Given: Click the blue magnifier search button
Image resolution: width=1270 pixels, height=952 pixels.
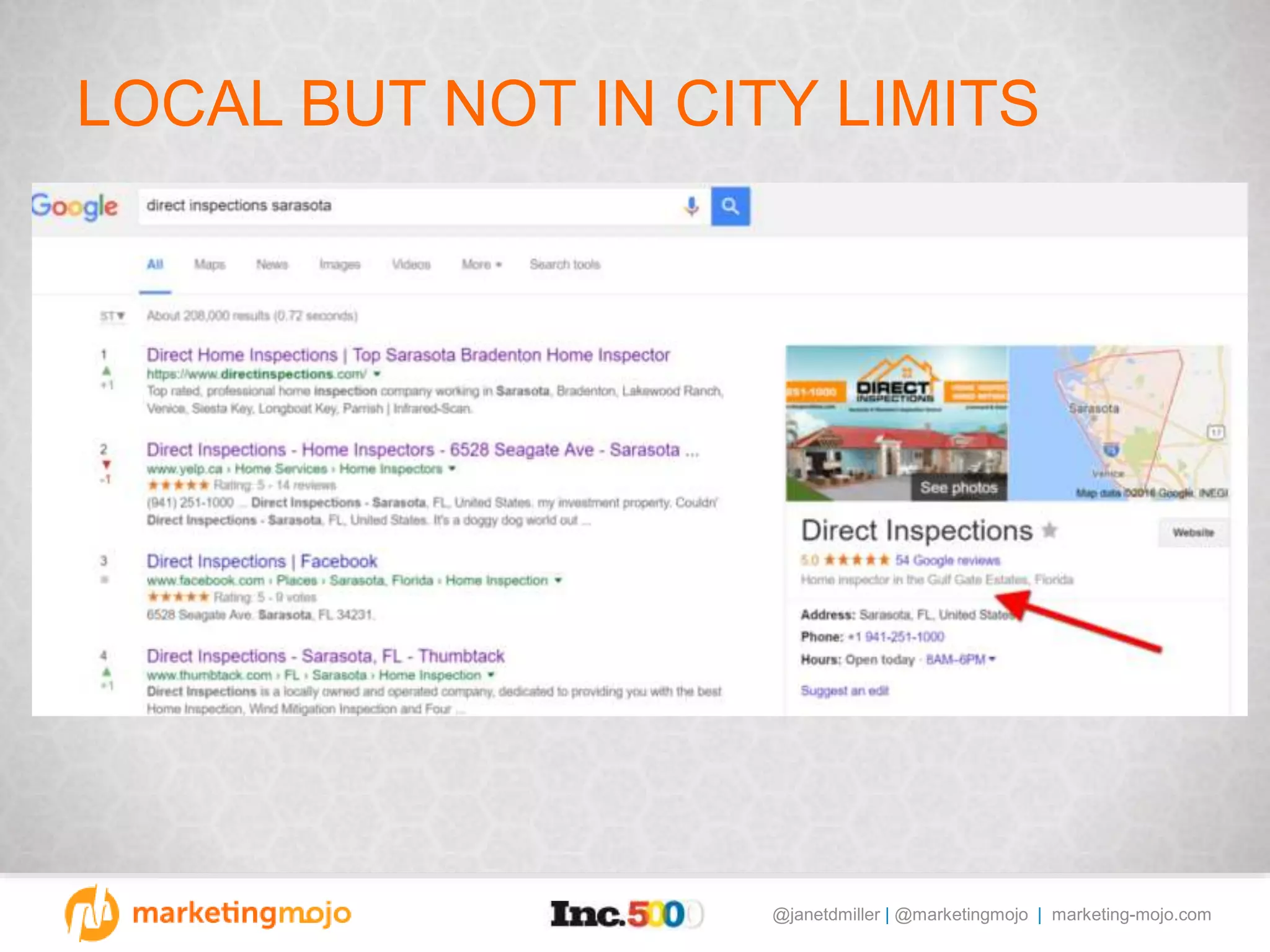Looking at the screenshot, I should [730, 206].
